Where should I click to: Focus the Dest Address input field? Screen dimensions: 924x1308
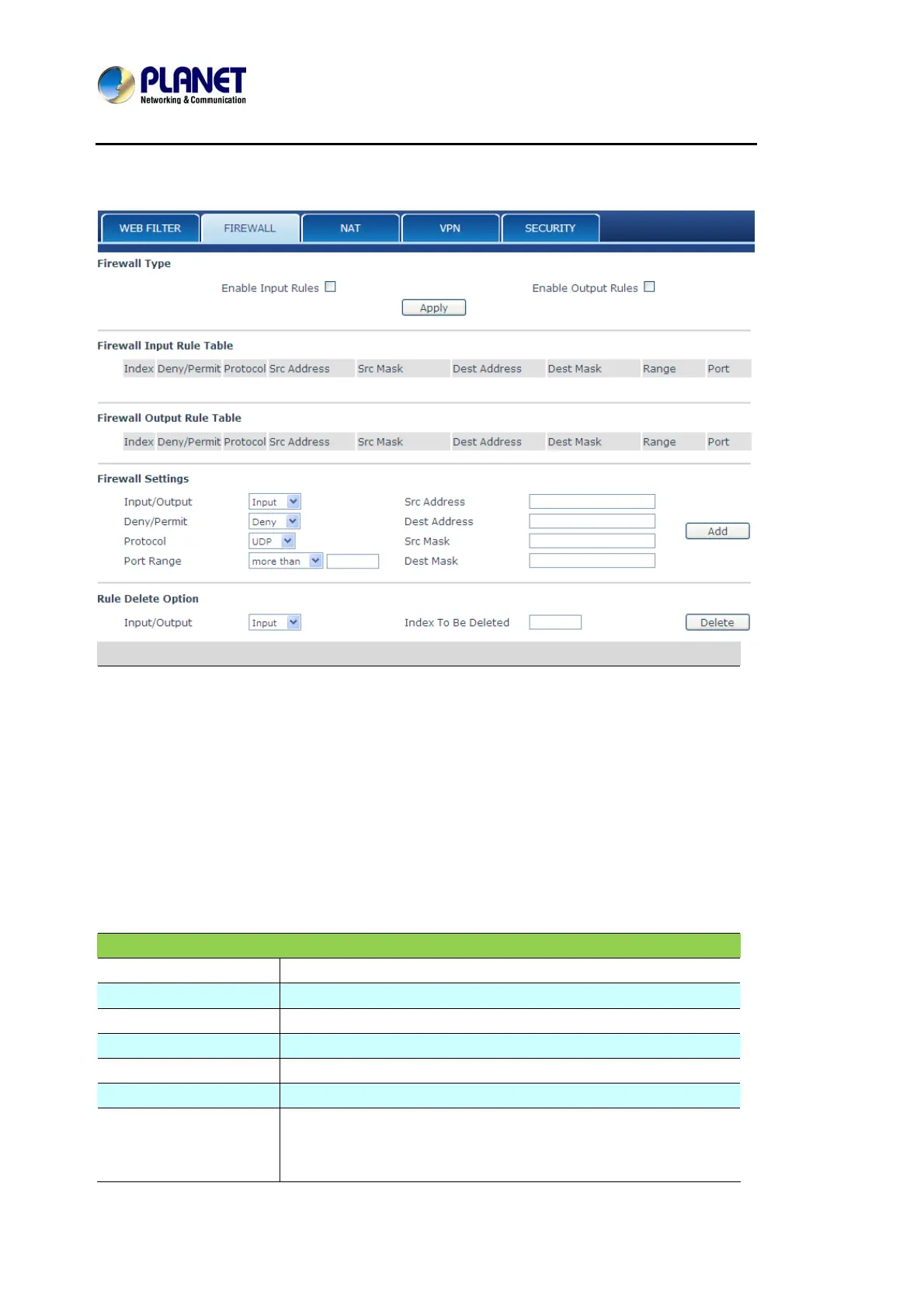(x=592, y=521)
